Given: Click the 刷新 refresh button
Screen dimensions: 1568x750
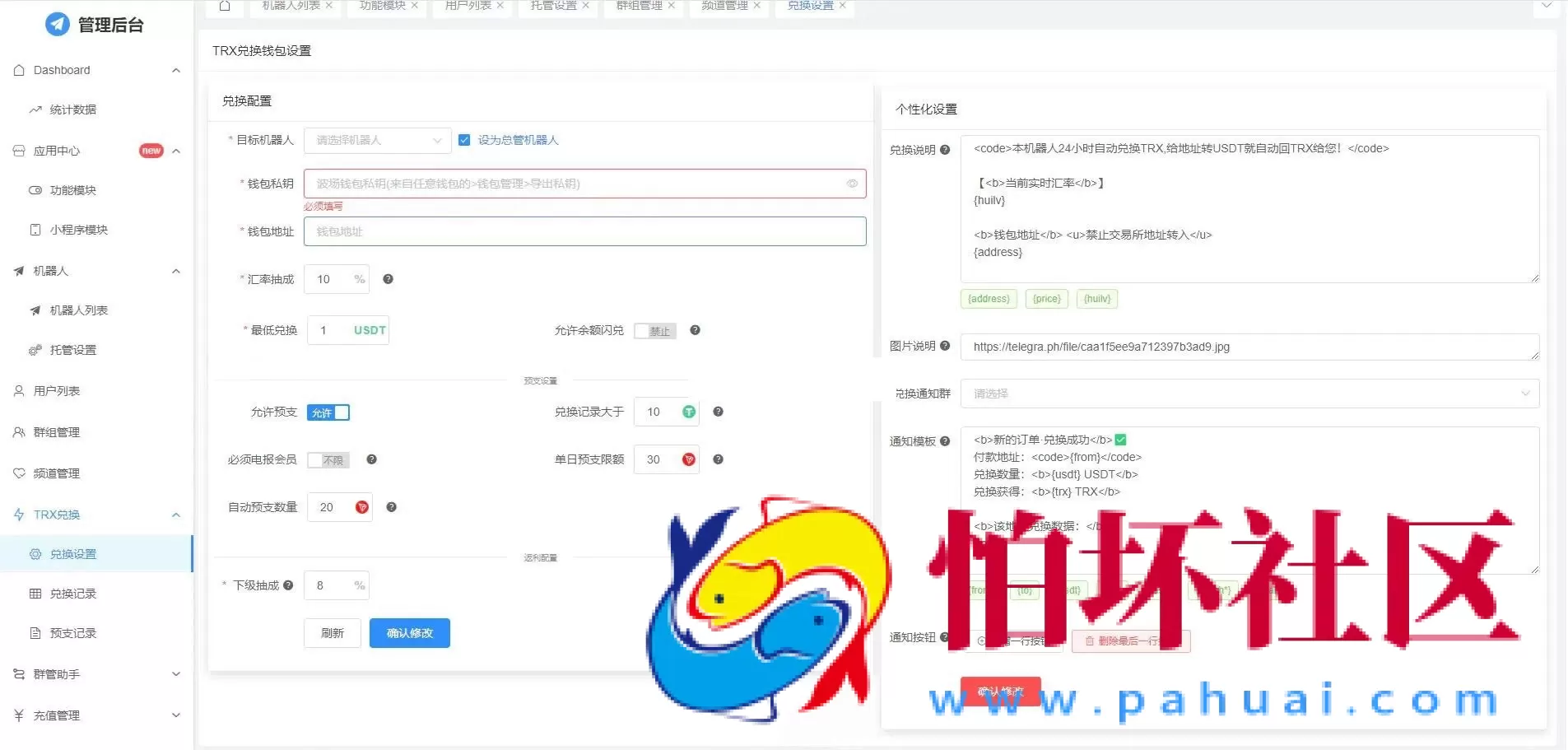Looking at the screenshot, I should [x=333, y=633].
